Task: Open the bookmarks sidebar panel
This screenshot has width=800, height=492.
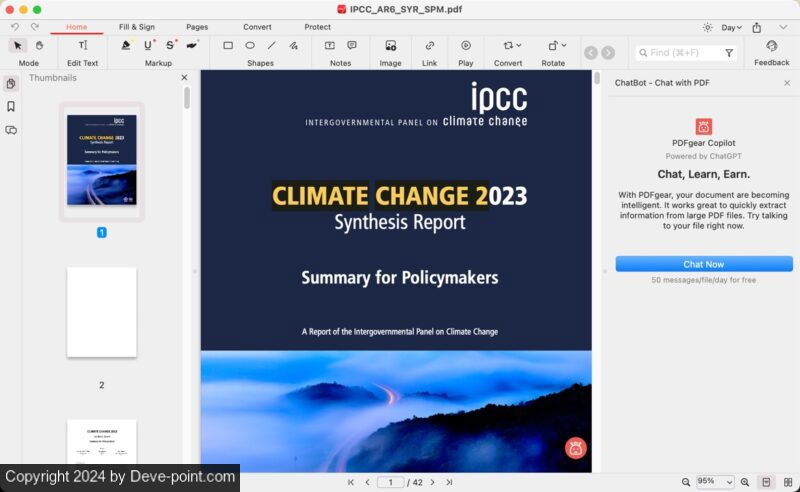Action: coord(11,106)
